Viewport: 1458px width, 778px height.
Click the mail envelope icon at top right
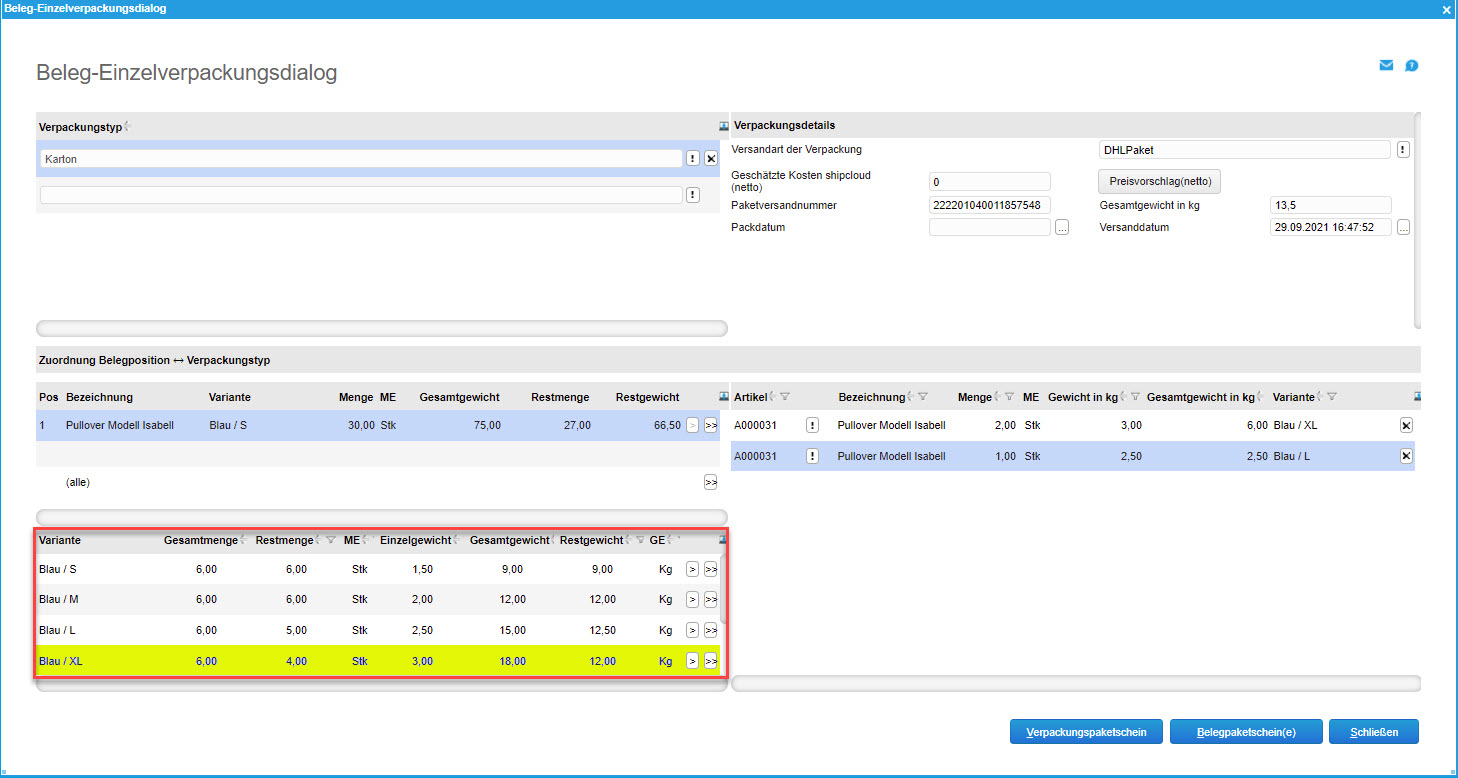coord(1386,66)
